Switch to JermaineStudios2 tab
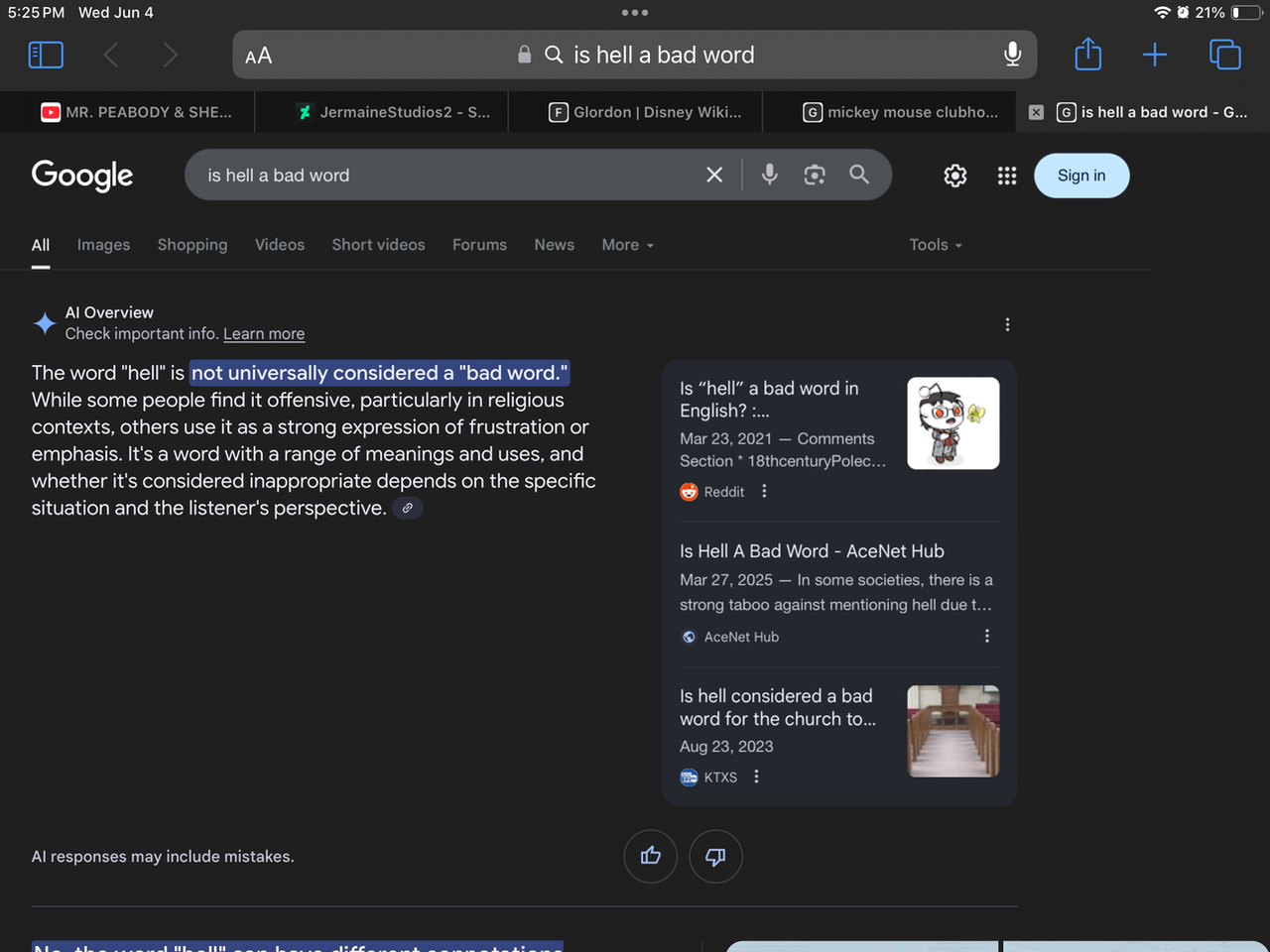 [393, 112]
